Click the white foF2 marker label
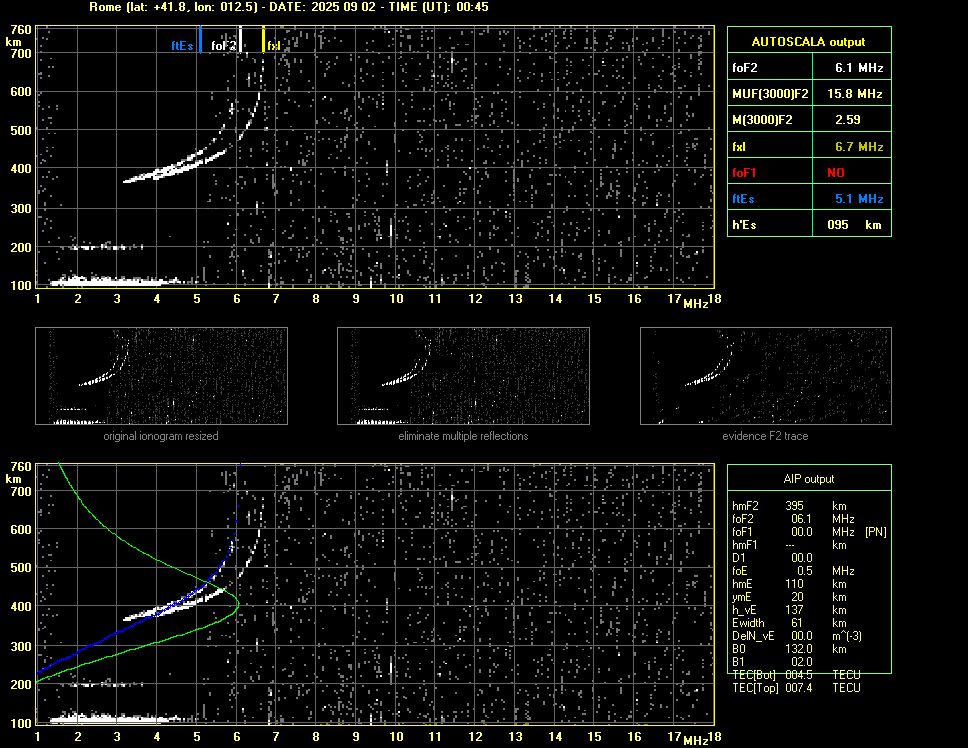 pyautogui.click(x=223, y=46)
